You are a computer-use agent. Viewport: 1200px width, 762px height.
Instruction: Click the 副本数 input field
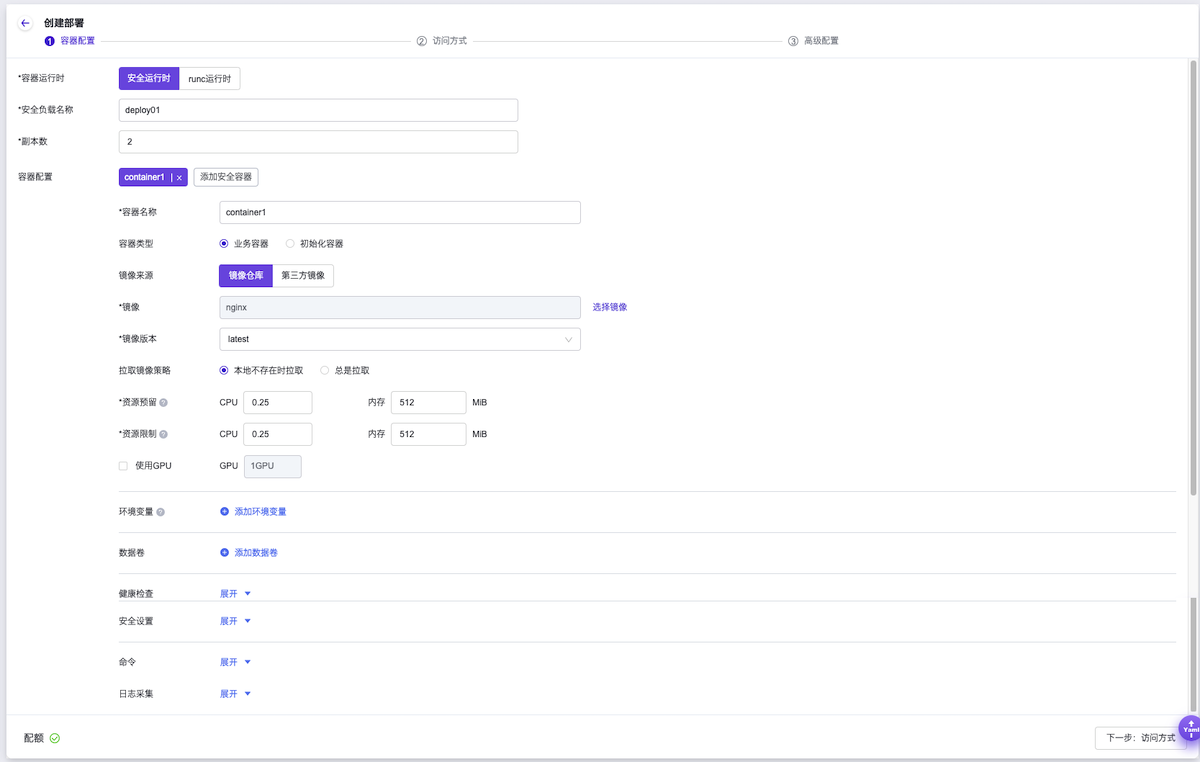(x=318, y=142)
